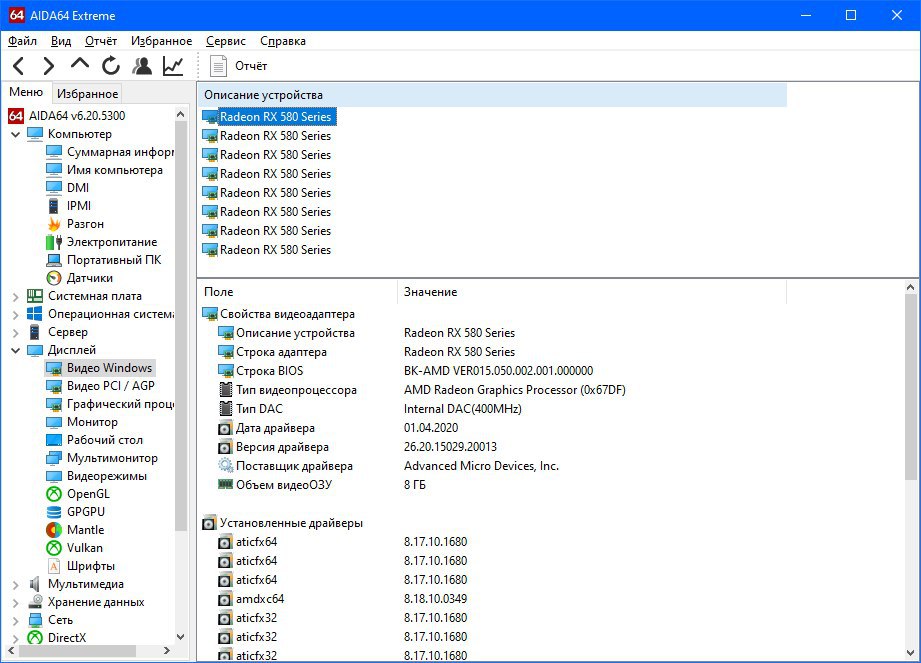Expand the Операционная система tree node
Image resolution: width=921 pixels, height=663 pixels.
[16, 315]
